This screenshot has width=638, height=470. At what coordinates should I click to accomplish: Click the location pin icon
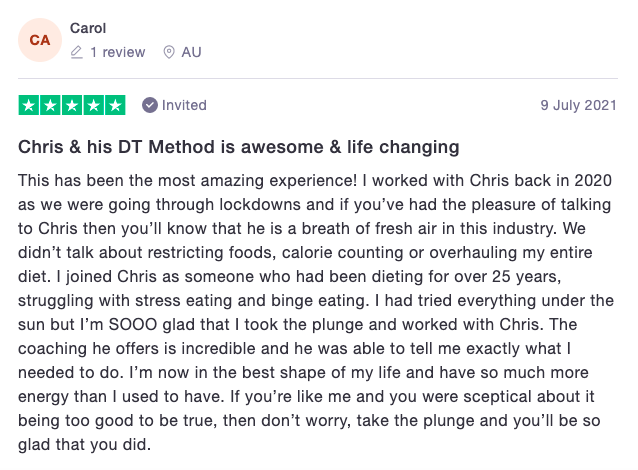(x=168, y=52)
